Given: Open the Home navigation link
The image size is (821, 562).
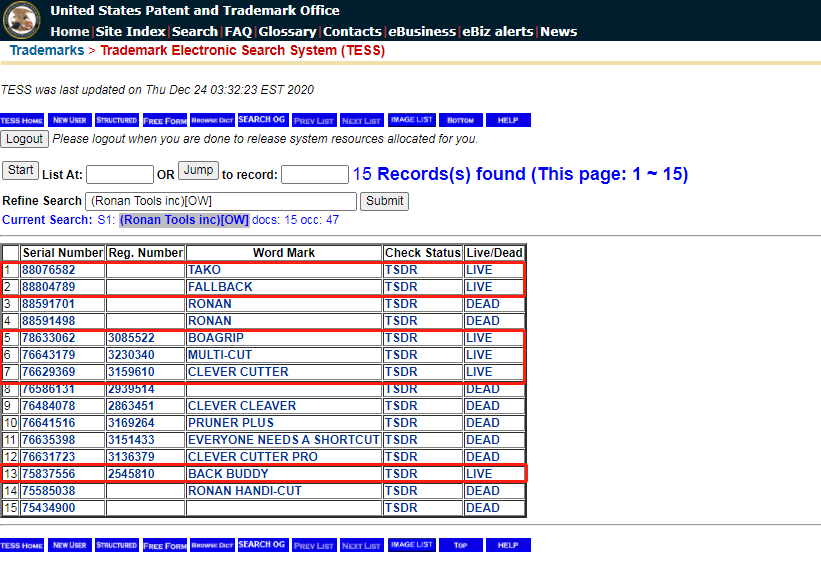Looking at the screenshot, I should point(70,31).
